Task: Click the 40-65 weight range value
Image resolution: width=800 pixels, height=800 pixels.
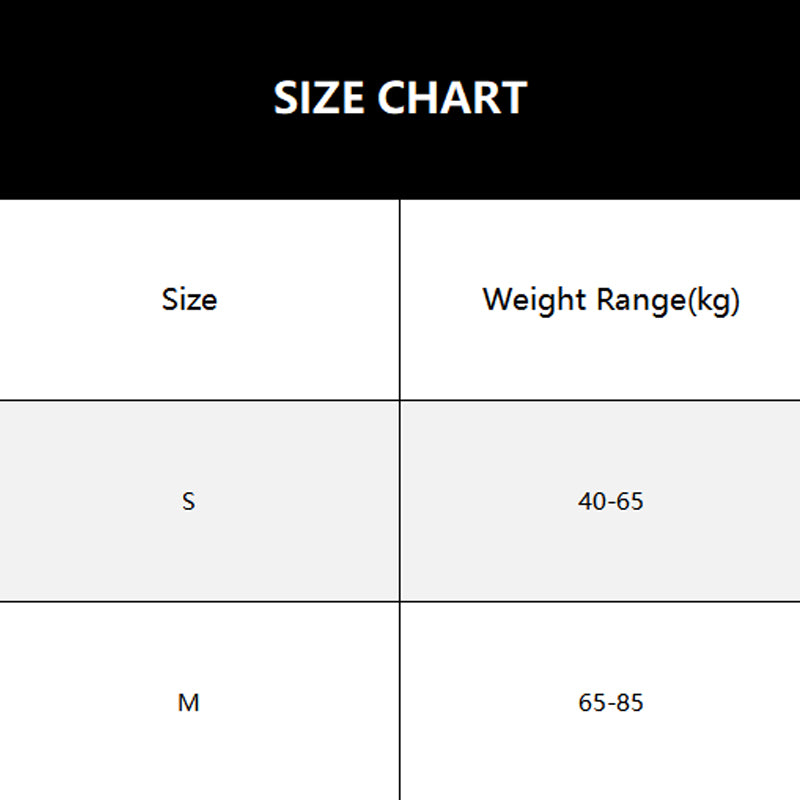Action: pos(611,501)
